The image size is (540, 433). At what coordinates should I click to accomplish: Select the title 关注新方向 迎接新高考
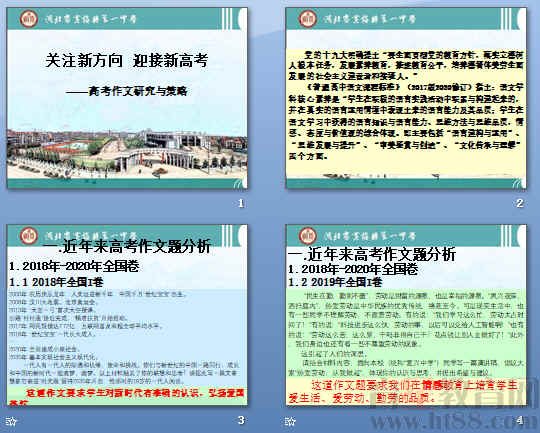(x=127, y=61)
